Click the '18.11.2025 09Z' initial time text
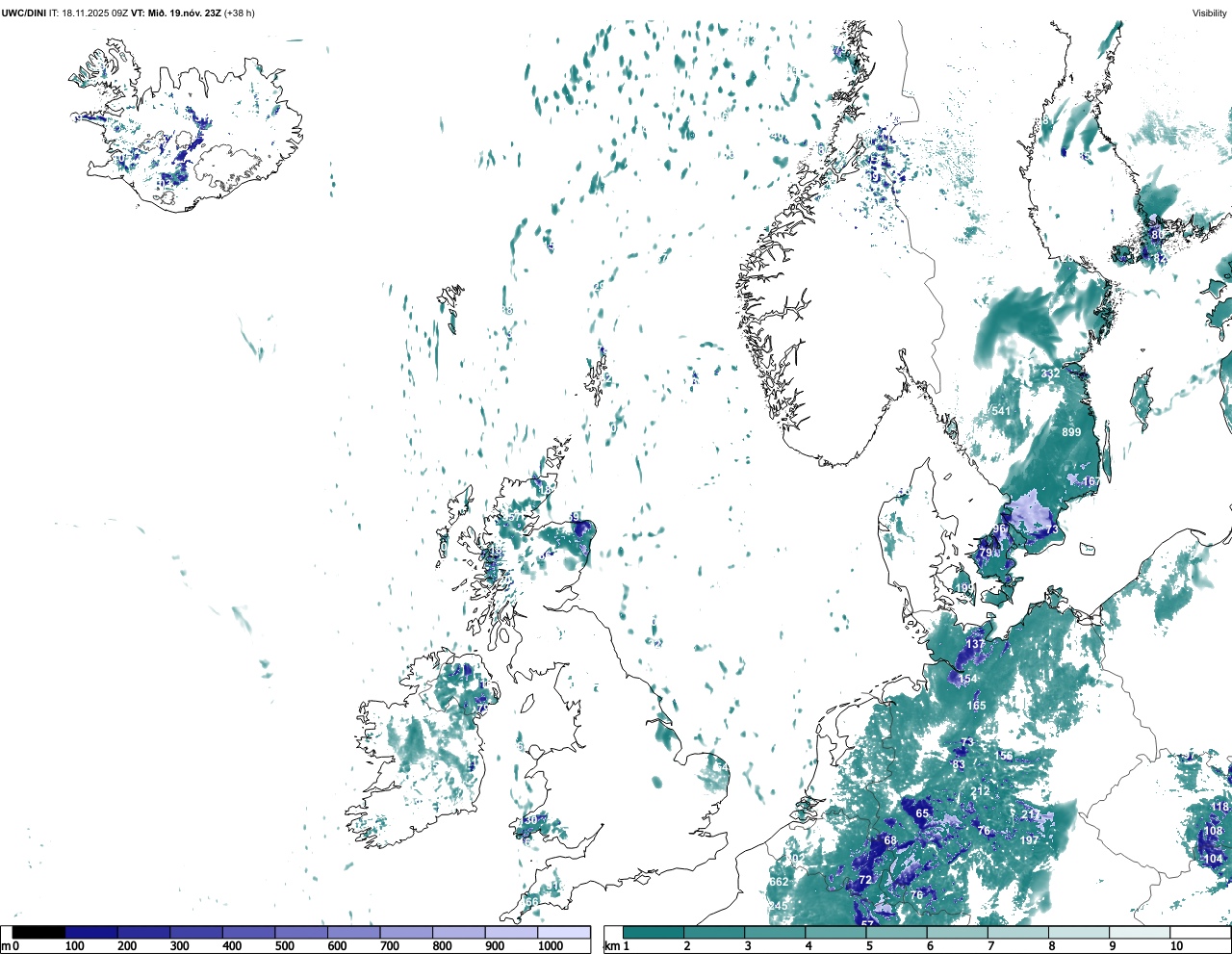Viewport: 1232px width, 954px height. 95,13
